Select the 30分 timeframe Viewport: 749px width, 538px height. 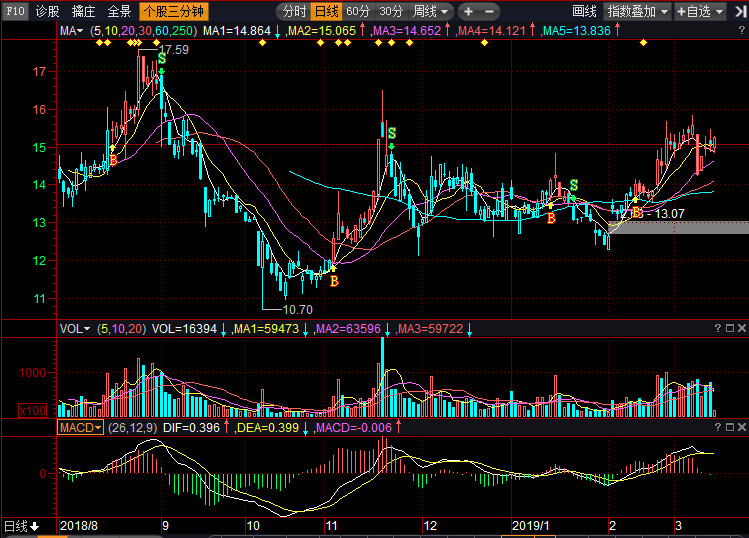pyautogui.click(x=391, y=12)
